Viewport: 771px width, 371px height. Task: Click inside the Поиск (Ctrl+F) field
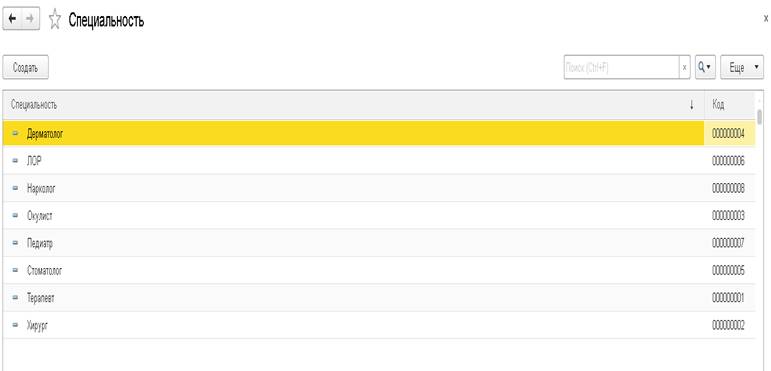click(622, 67)
